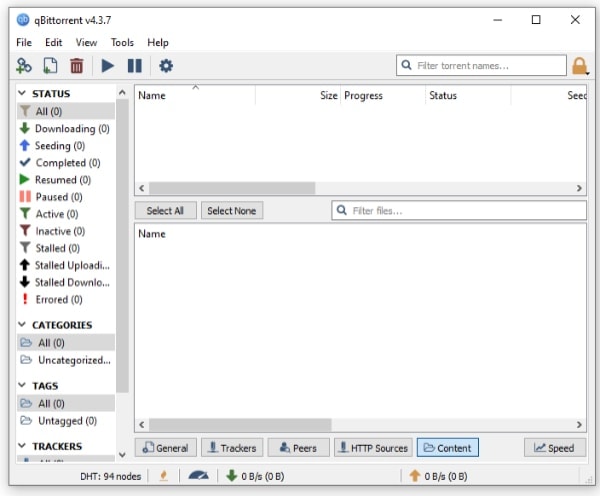Switch to the Trackers tab
This screenshot has height=496, width=600.
click(232, 448)
